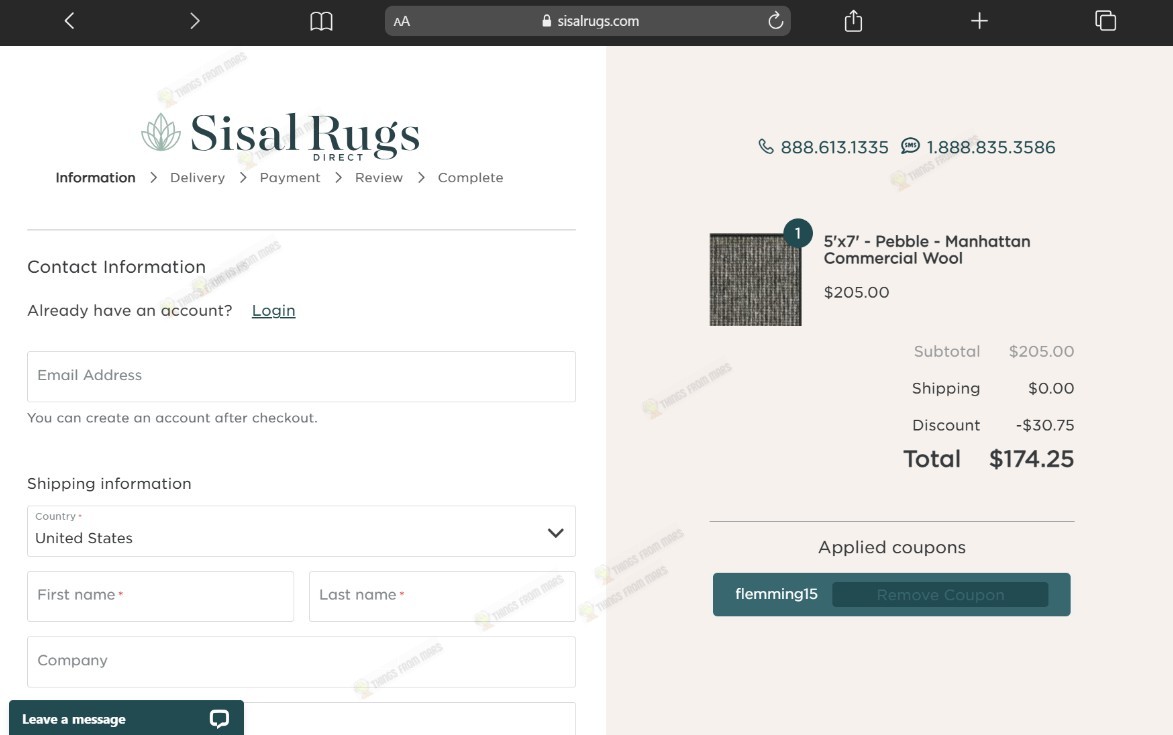The width and height of the screenshot is (1173, 735).
Task: Open the Safari share sheet icon
Action: (x=854, y=21)
